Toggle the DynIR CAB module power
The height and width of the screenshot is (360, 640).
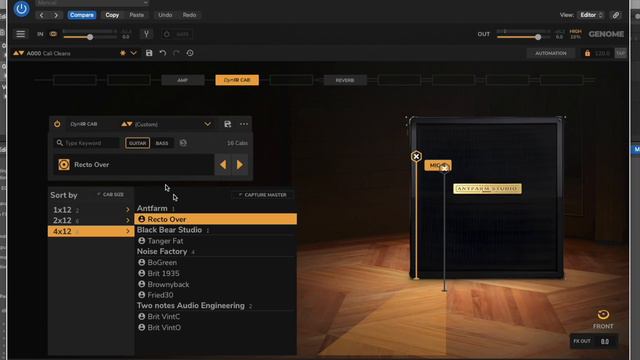click(57, 124)
